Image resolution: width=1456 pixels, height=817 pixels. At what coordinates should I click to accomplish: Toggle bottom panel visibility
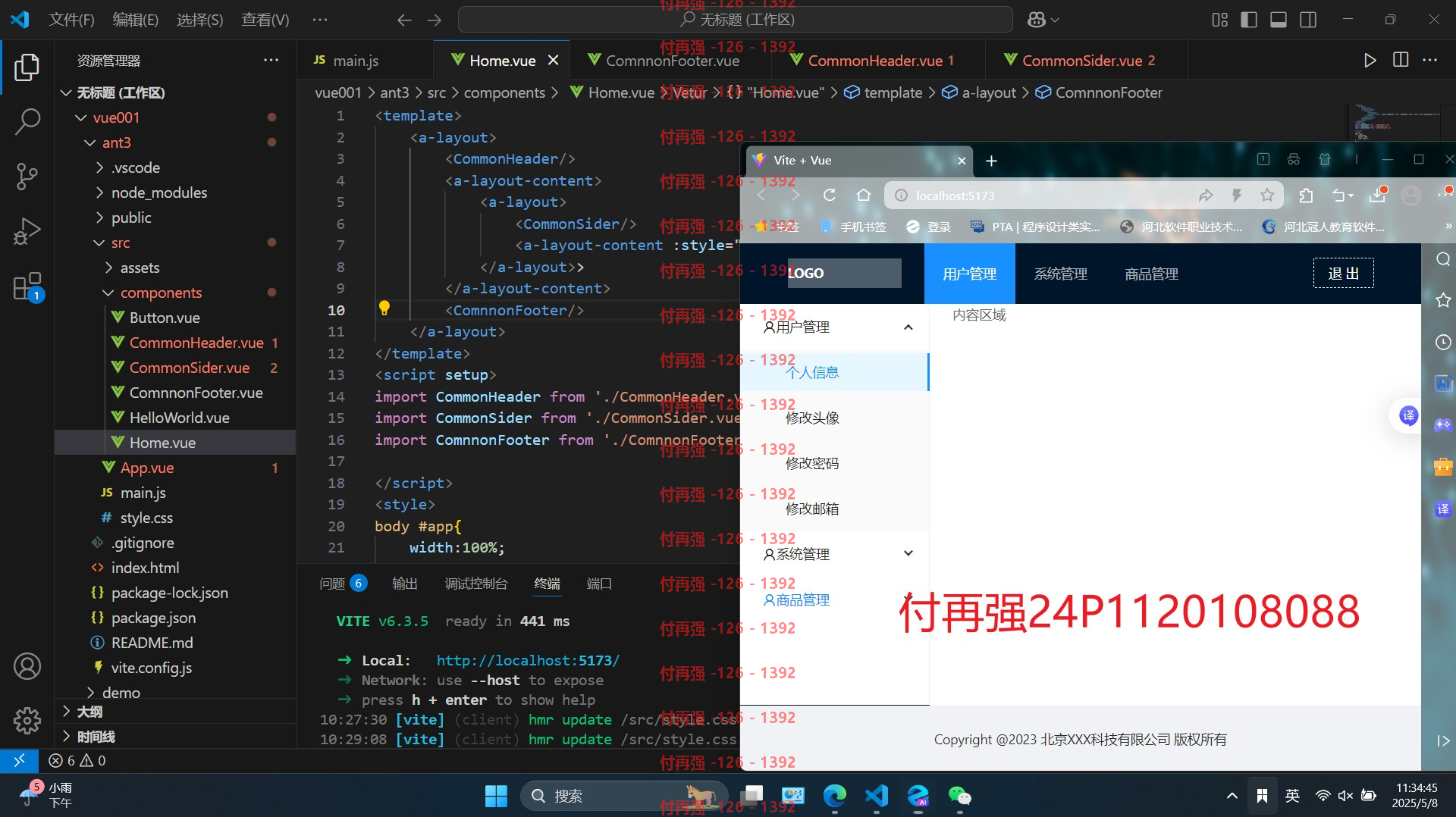(1279, 20)
